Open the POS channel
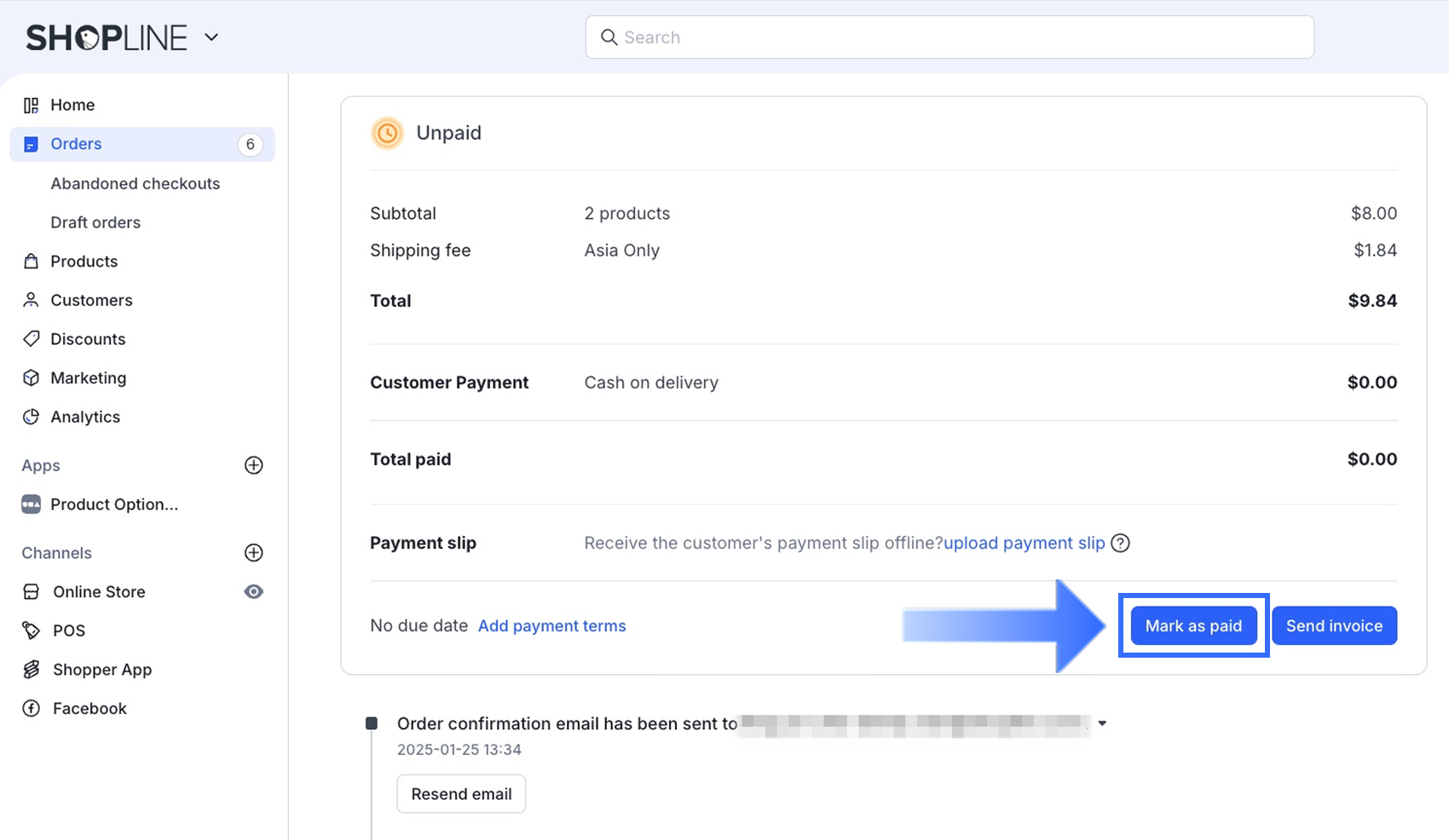 tap(68, 630)
